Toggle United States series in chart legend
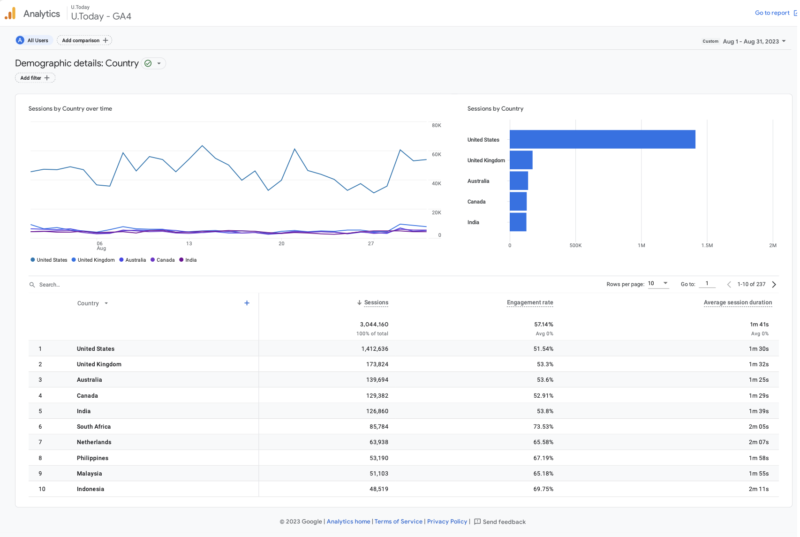Screen dimensions: 800x537 pyautogui.click(x=49, y=259)
